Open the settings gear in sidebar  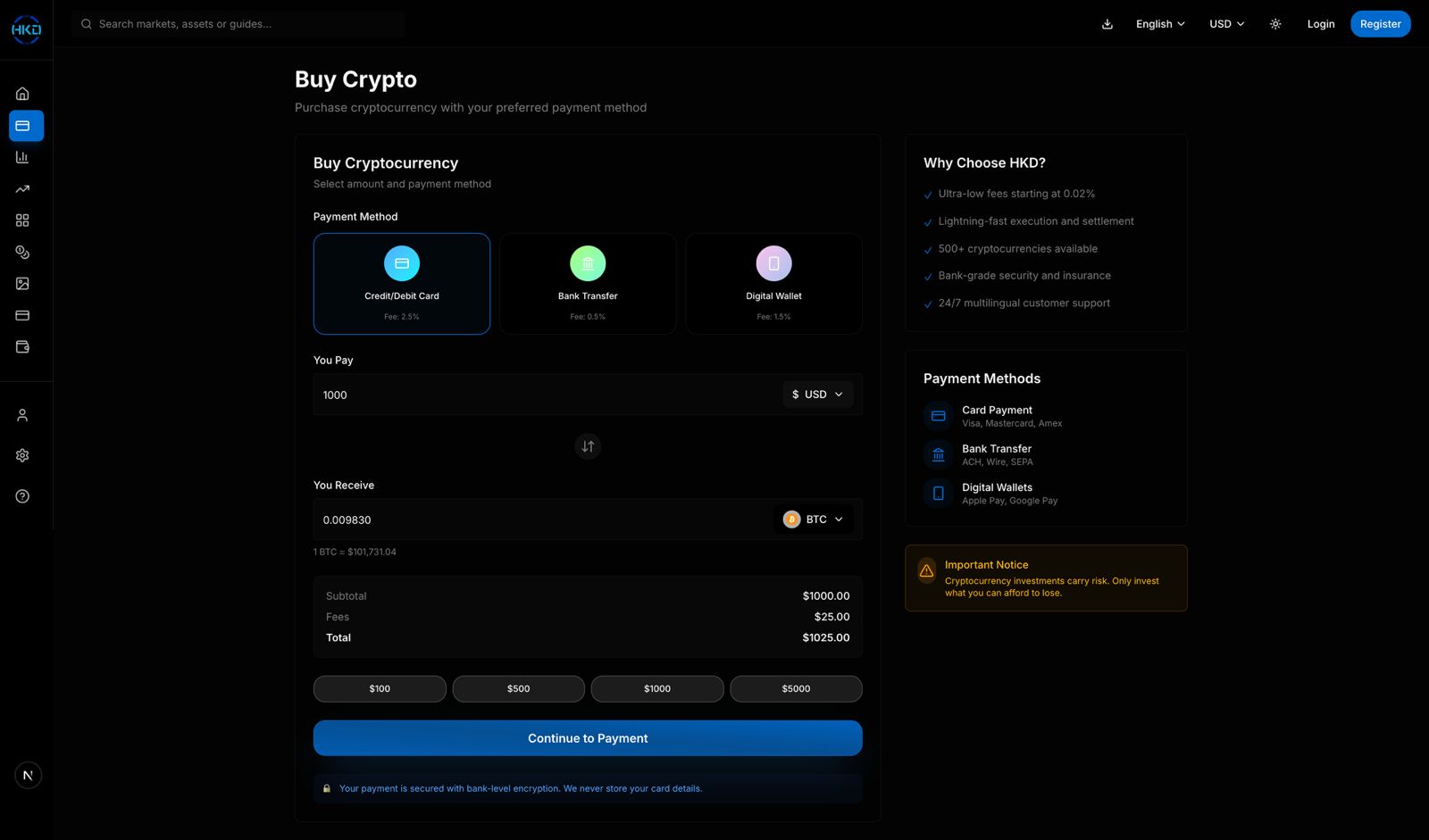22,455
